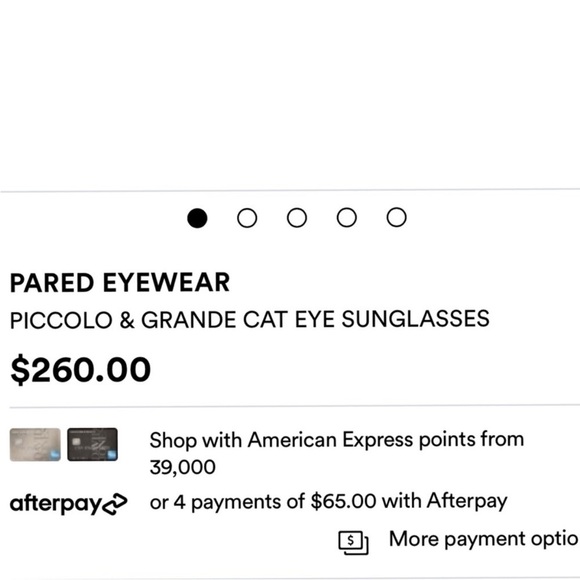Select the first filled carousel dot
The width and height of the screenshot is (580, 580).
coord(197,218)
